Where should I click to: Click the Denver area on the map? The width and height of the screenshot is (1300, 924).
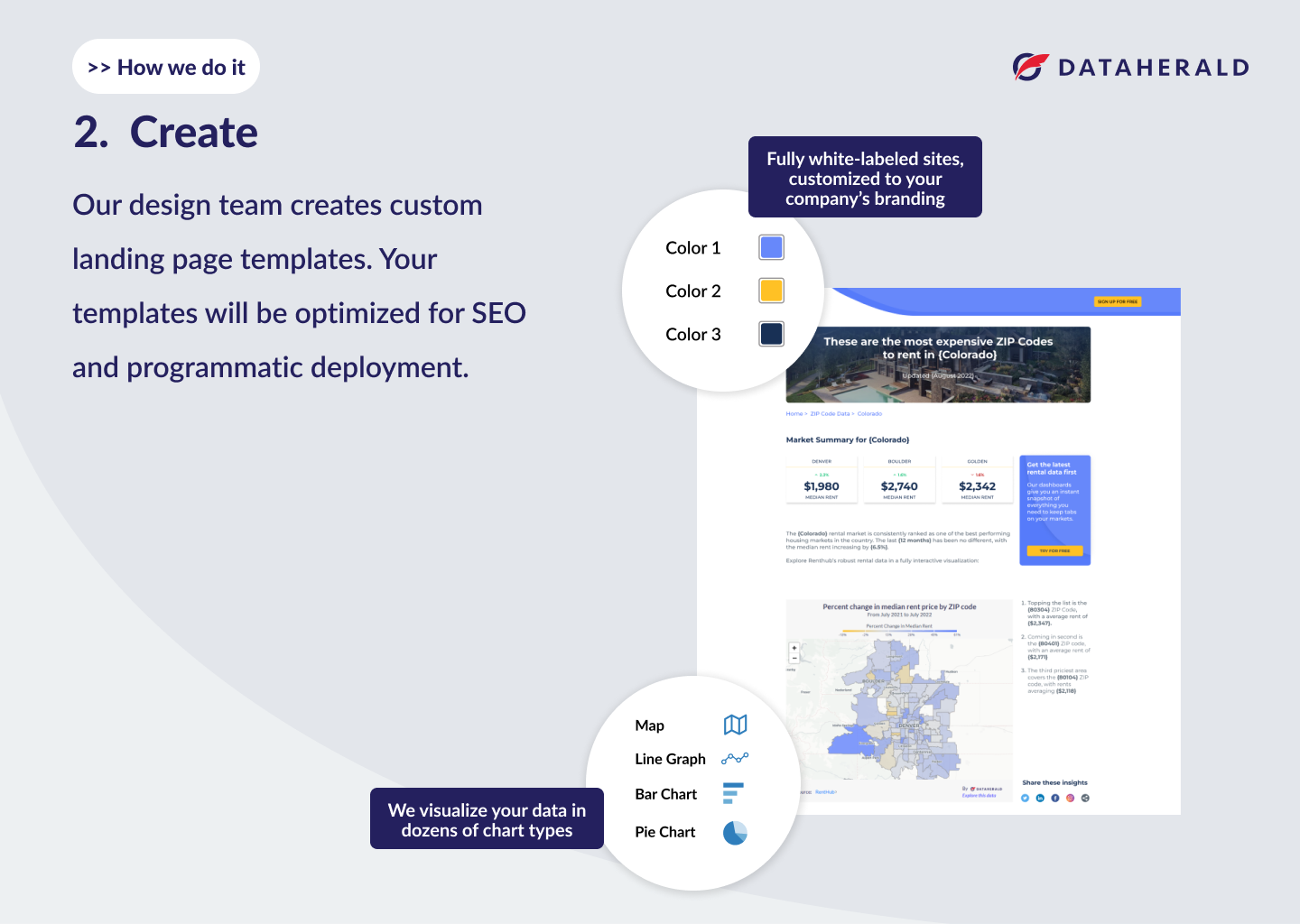tap(908, 725)
